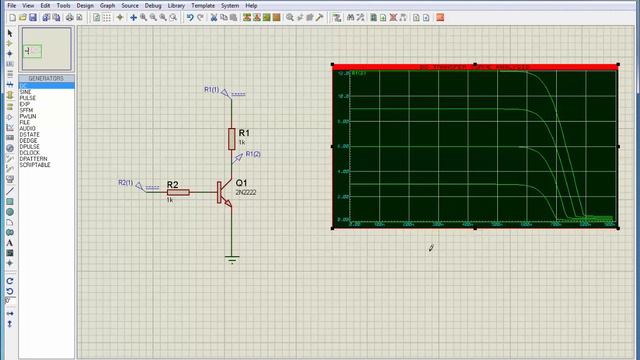The image size is (640, 360).
Task: Click the orange ARES netlist icon
Action: coord(440,18)
